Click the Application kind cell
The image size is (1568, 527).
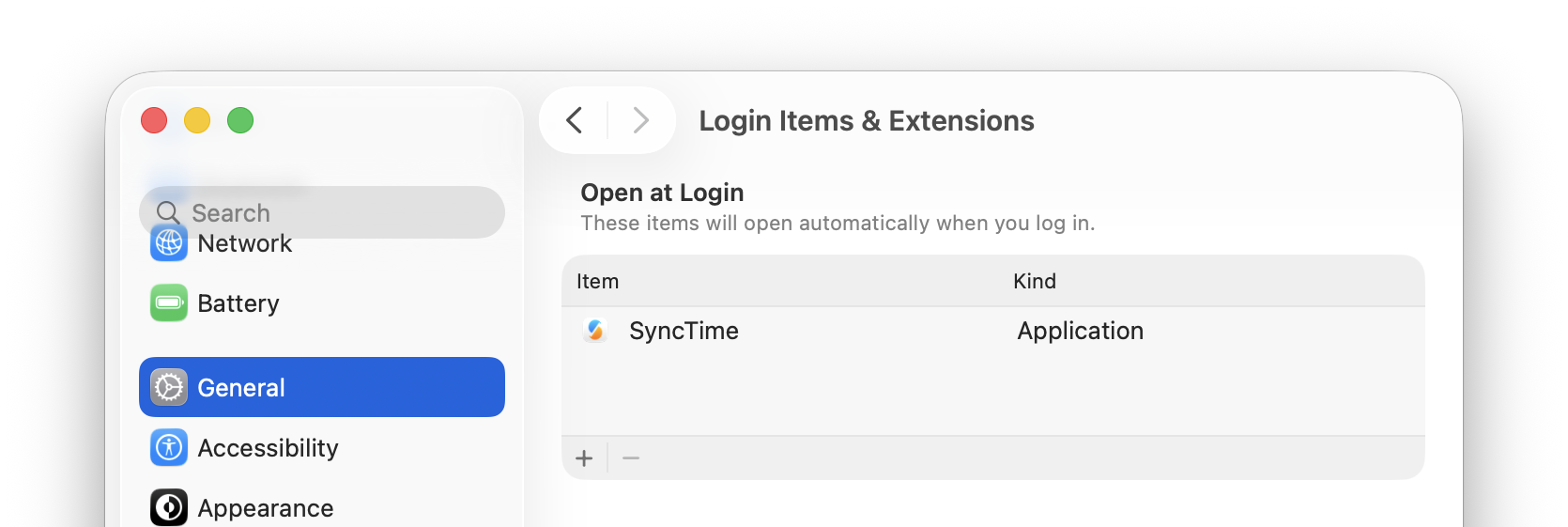pyautogui.click(x=1081, y=331)
